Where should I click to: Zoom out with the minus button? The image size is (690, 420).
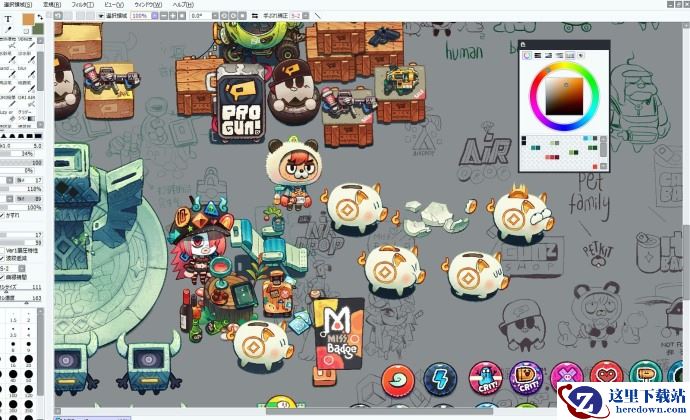click(x=164, y=15)
